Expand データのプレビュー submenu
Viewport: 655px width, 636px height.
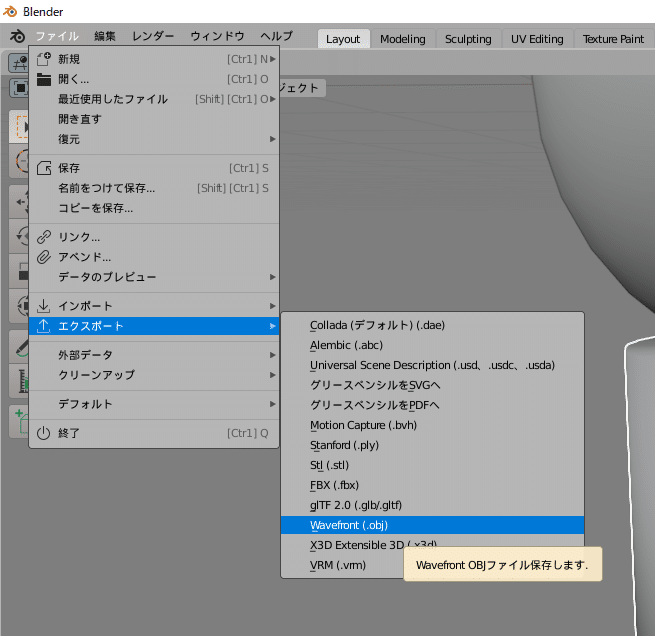point(154,277)
